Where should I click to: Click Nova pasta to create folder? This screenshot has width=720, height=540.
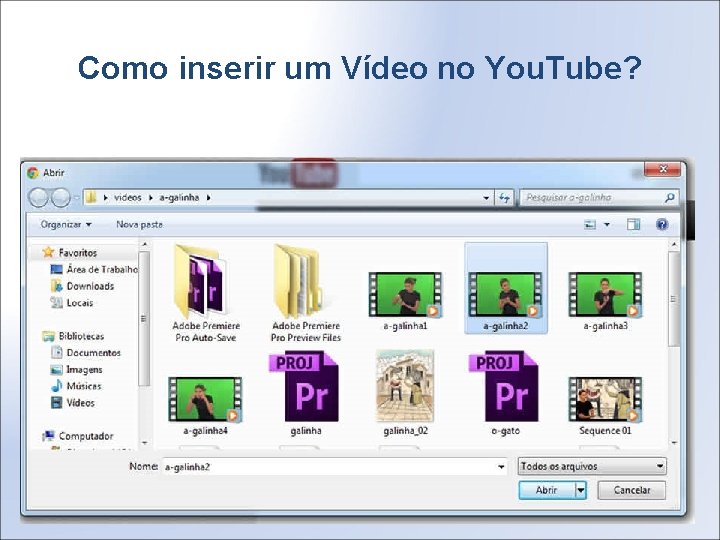[x=139, y=225]
